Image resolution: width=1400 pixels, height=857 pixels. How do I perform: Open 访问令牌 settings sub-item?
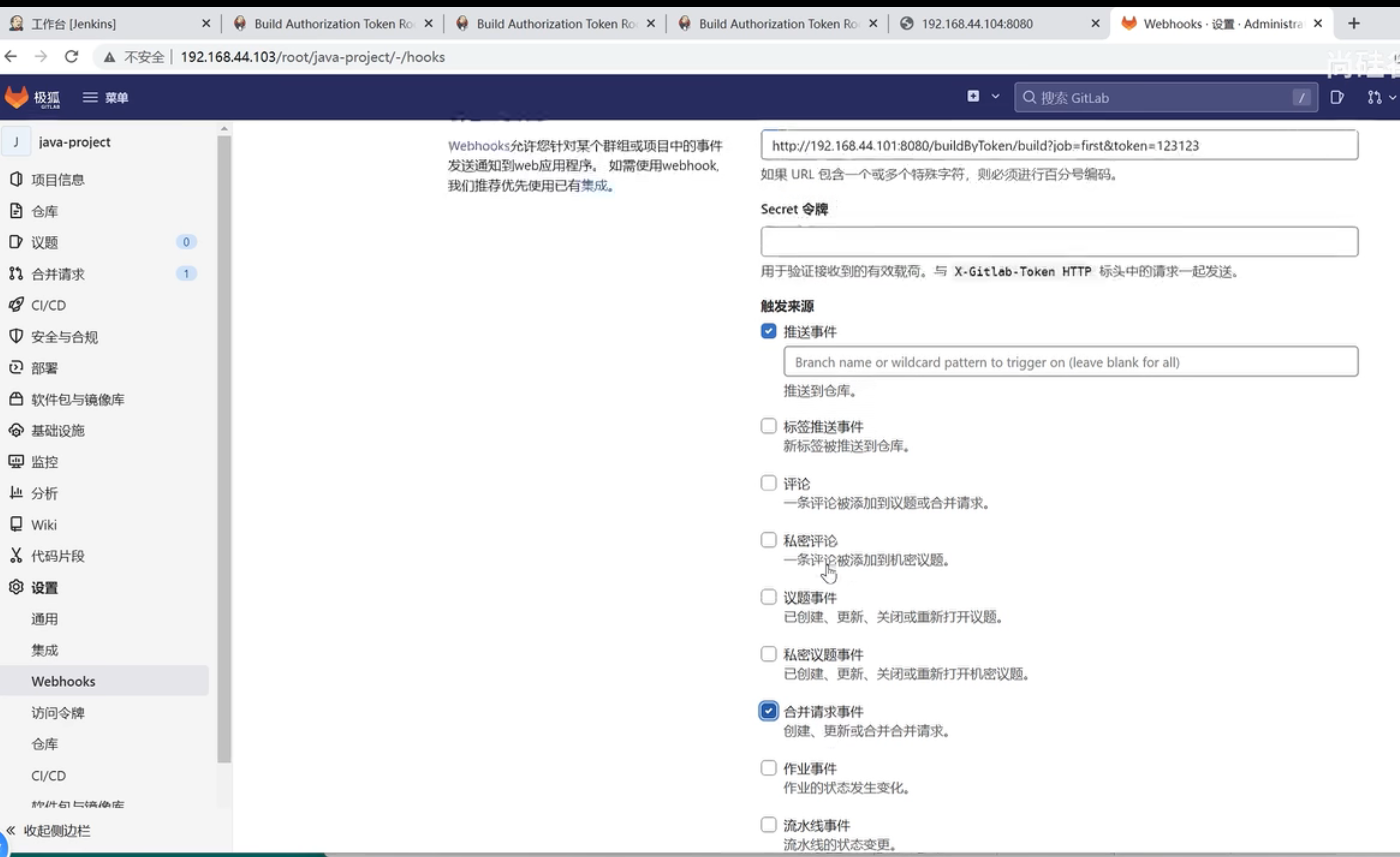pos(58,713)
